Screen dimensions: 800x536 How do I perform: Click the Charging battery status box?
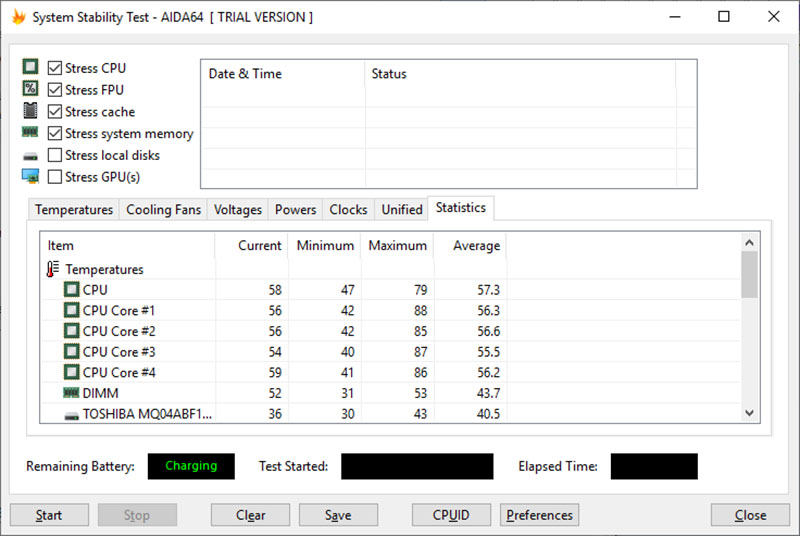(191, 466)
